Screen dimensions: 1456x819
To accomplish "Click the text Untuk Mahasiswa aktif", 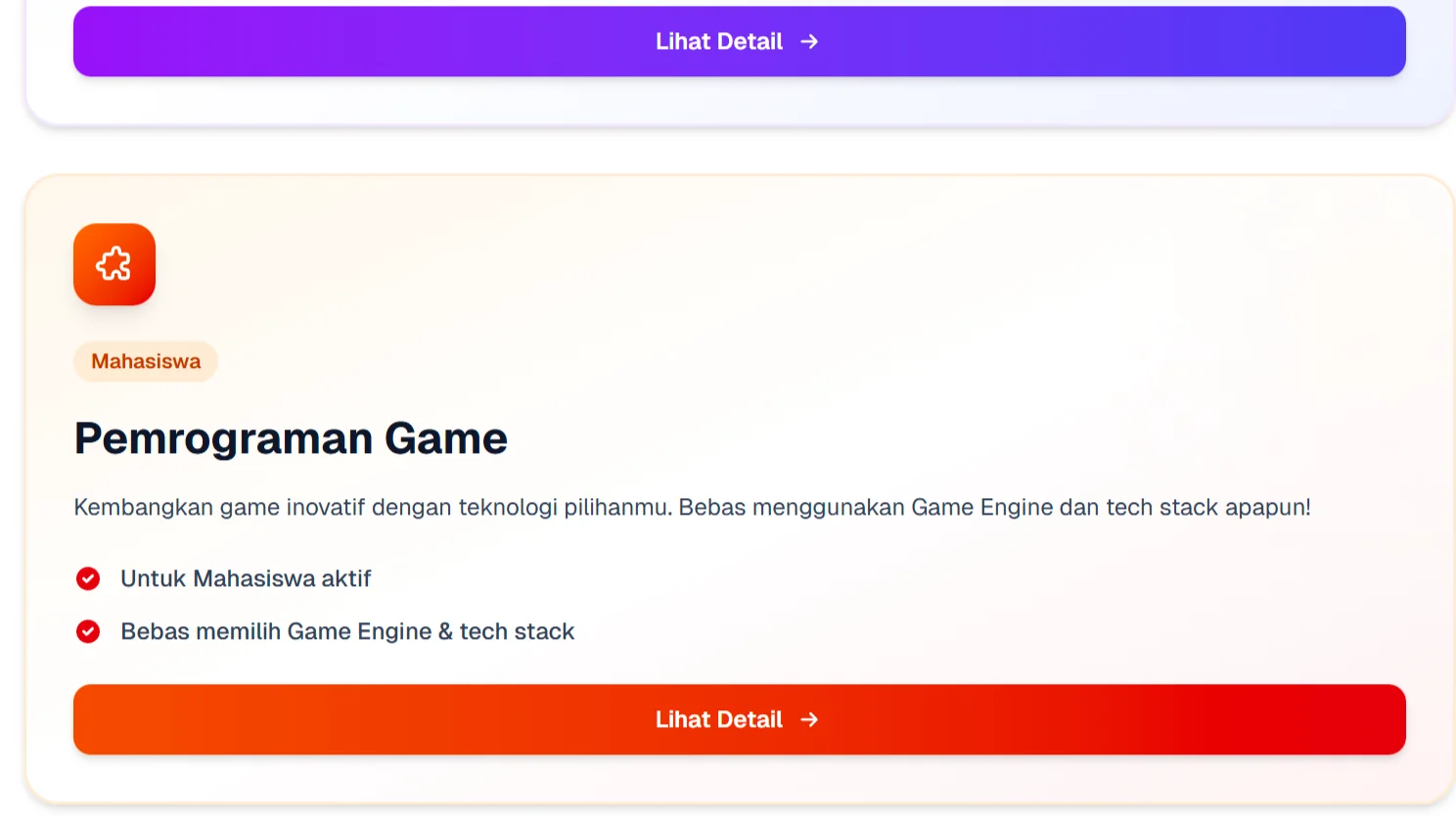I will click(x=246, y=578).
